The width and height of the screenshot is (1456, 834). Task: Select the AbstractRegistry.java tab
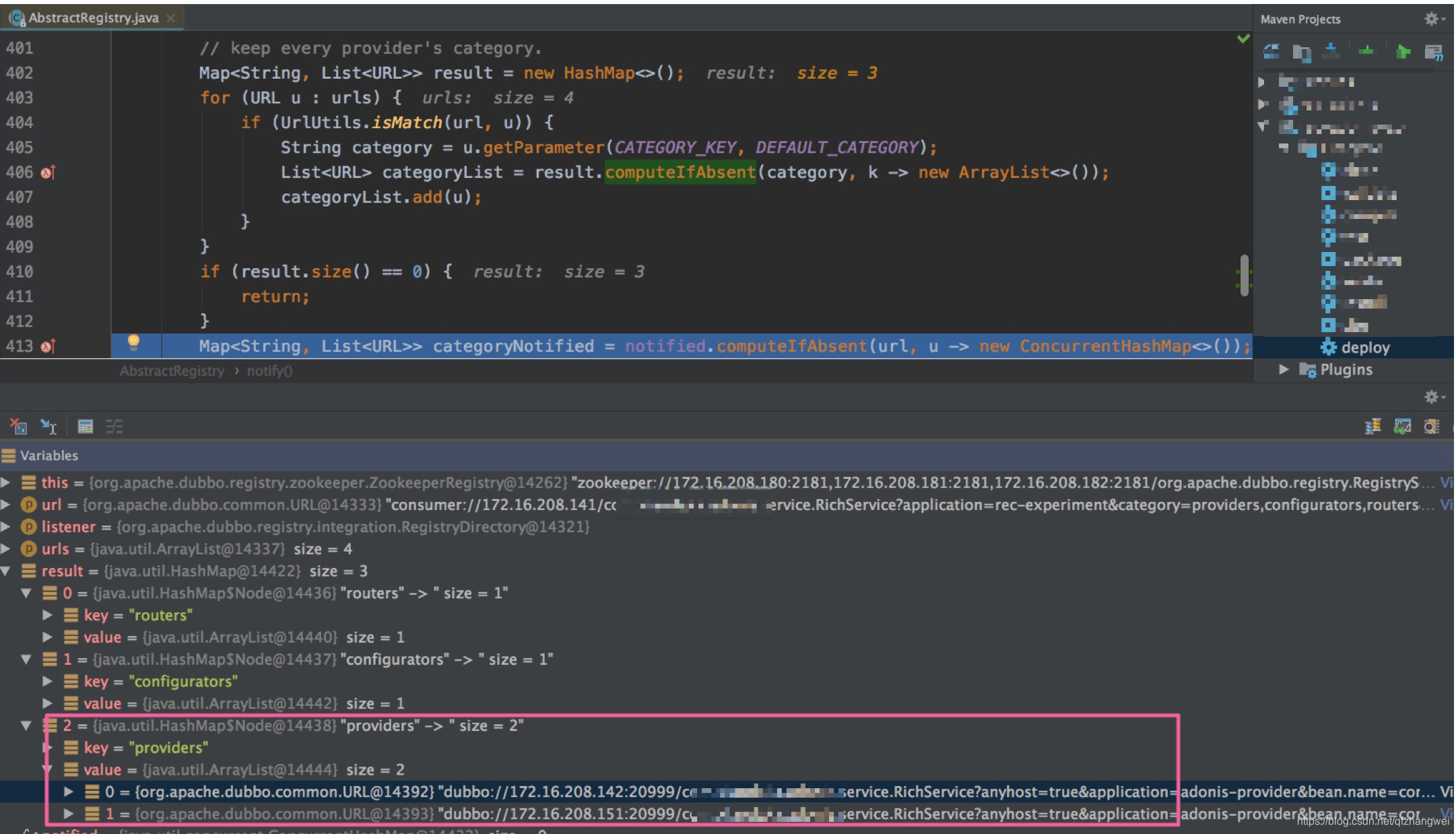coord(93,18)
